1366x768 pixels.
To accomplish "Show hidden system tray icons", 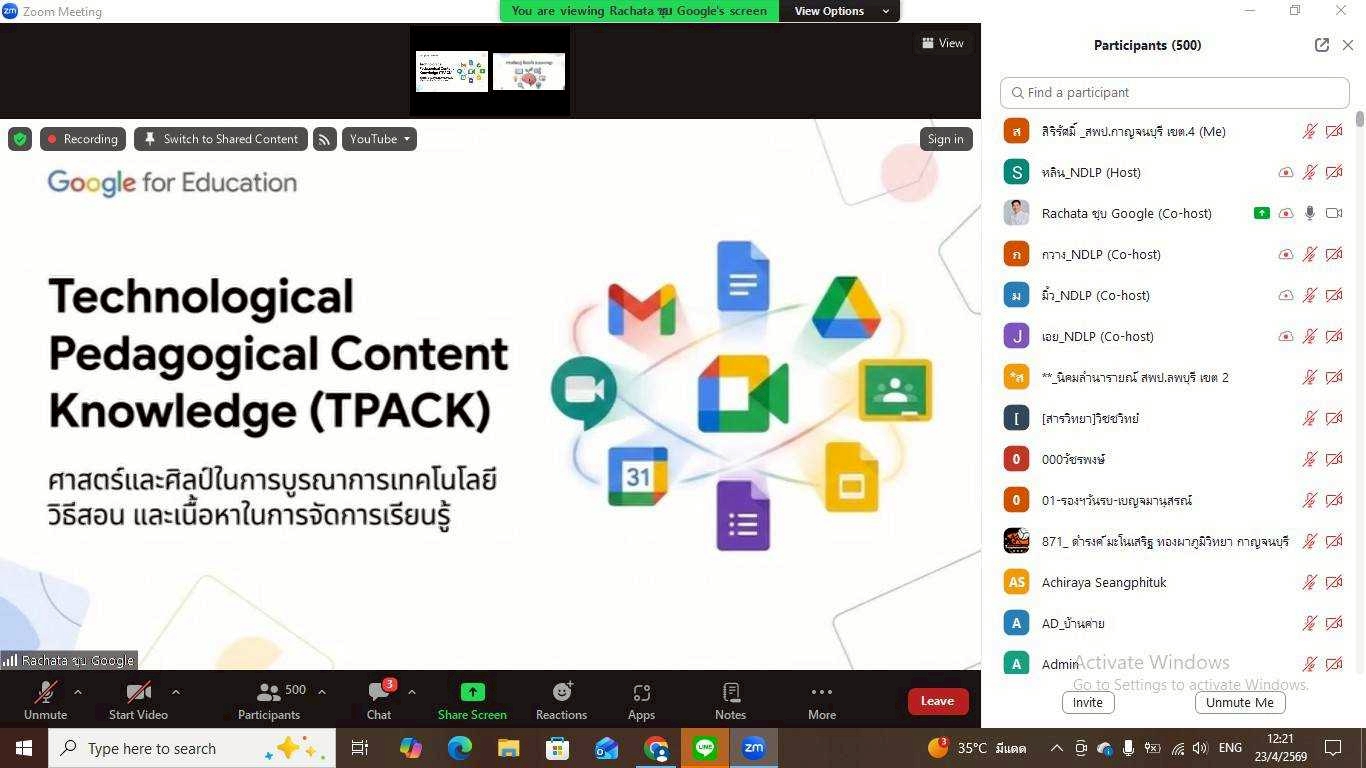I will 1056,748.
